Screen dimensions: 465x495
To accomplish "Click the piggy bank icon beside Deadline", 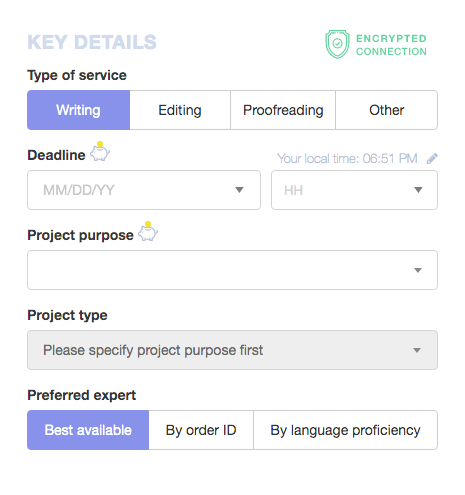I will [100, 152].
